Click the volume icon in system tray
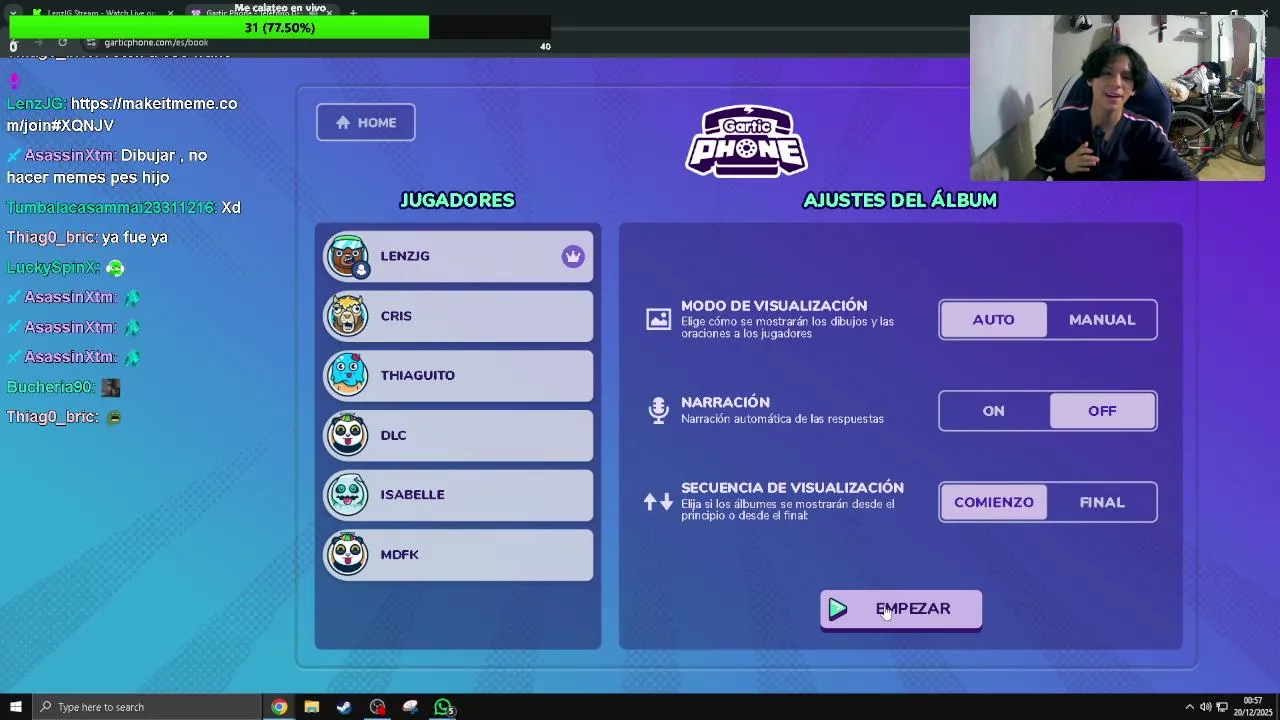The width and height of the screenshot is (1280, 720). click(x=1205, y=707)
